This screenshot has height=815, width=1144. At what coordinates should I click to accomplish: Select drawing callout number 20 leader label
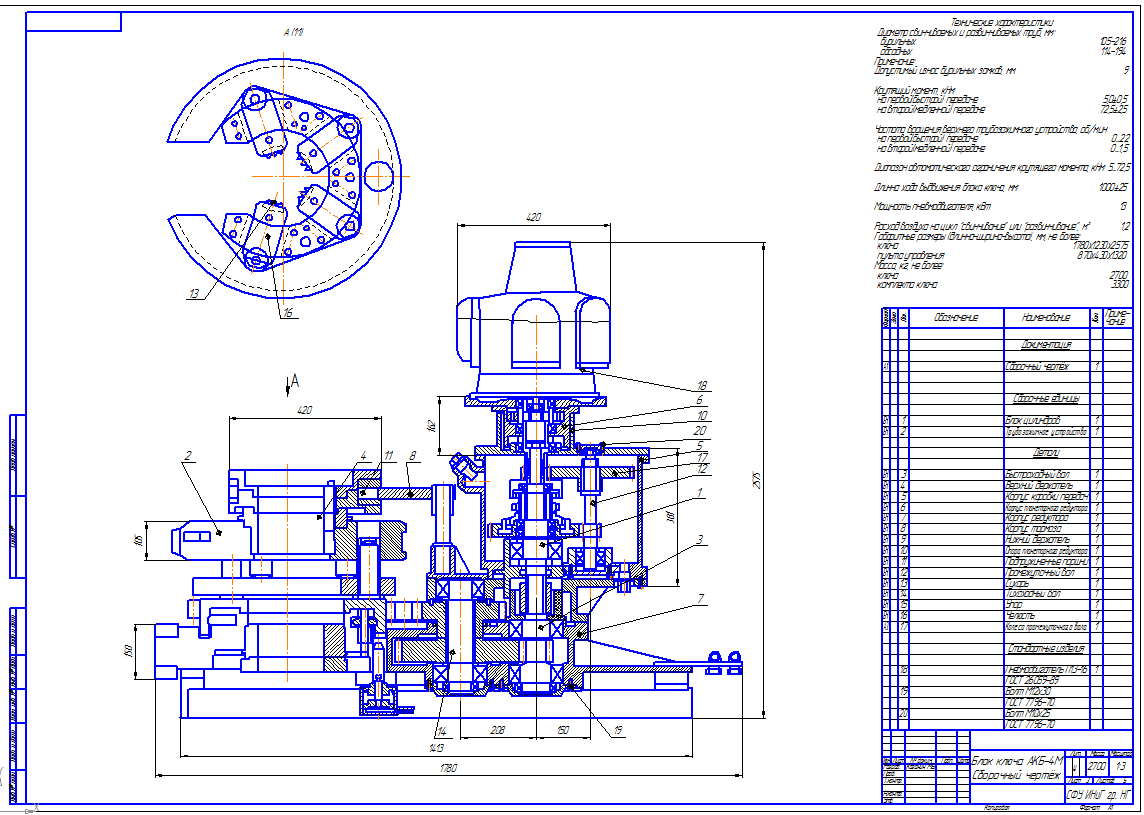(700, 431)
